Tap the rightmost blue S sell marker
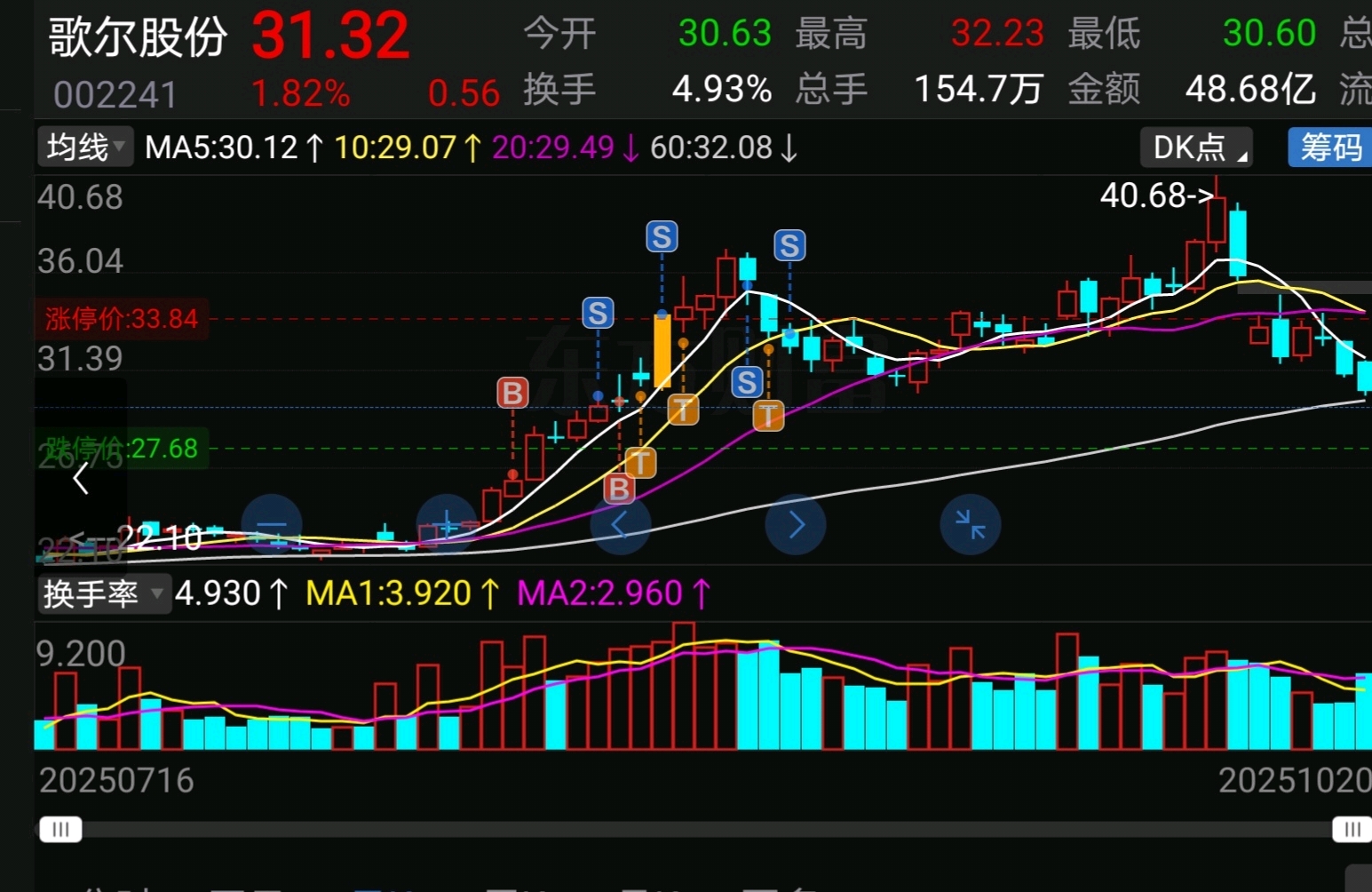 pyautogui.click(x=789, y=245)
